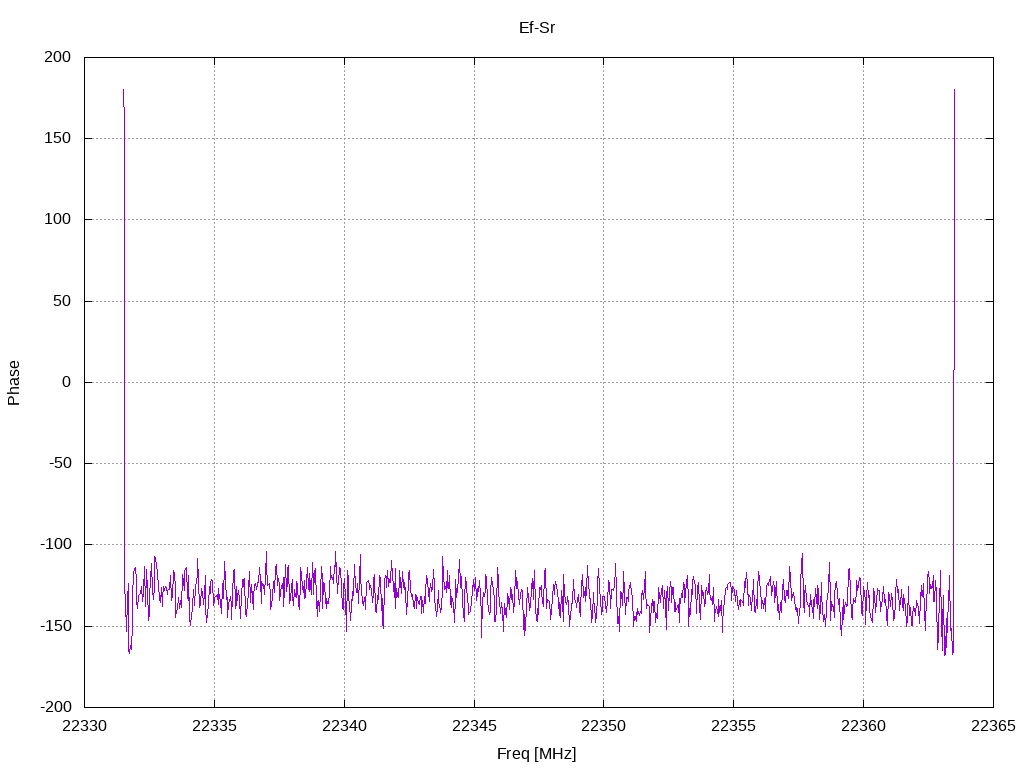Click the plot title "Ef-Sr"
1024x768 pixels.
[x=537, y=27]
